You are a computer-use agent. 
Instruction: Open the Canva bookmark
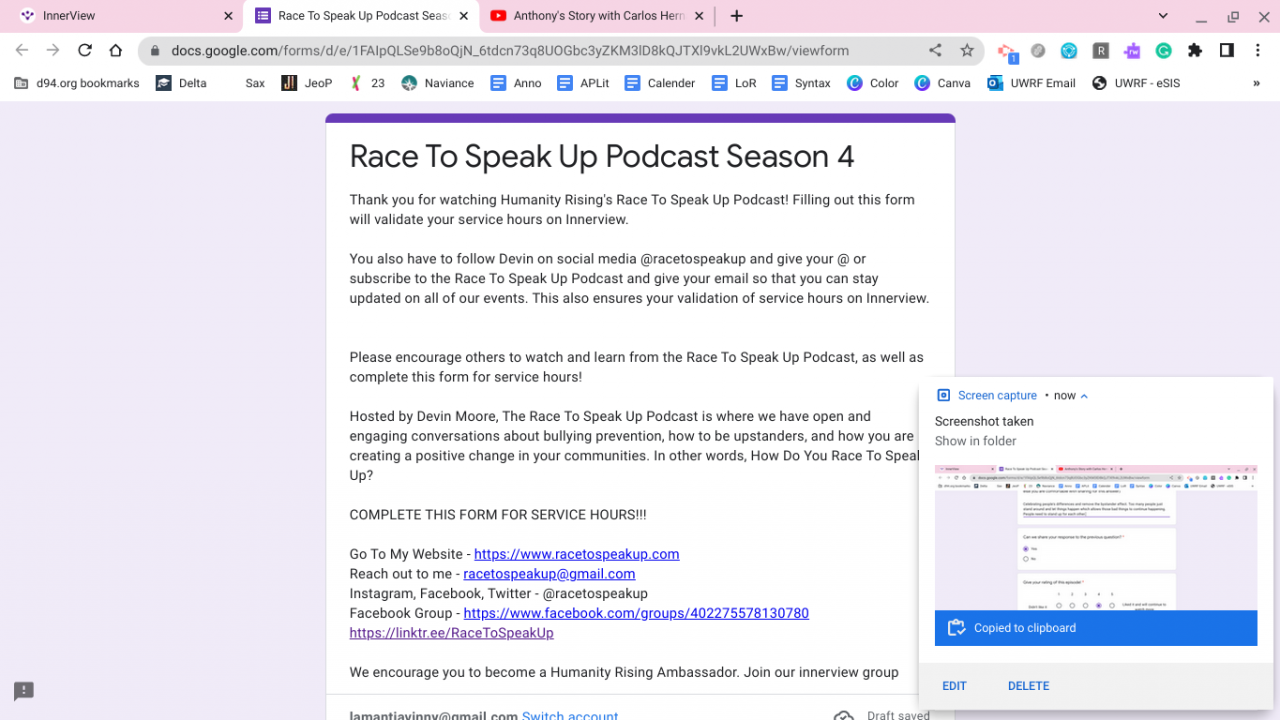tap(942, 83)
